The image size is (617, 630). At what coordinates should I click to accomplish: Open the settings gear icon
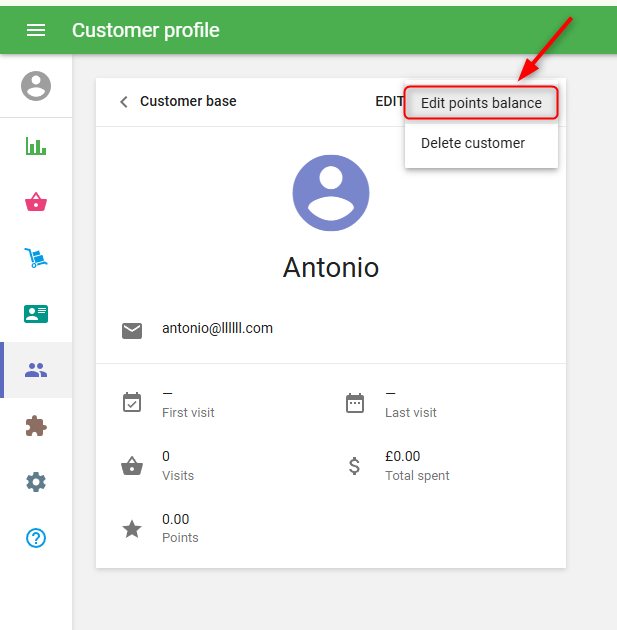coord(36,482)
